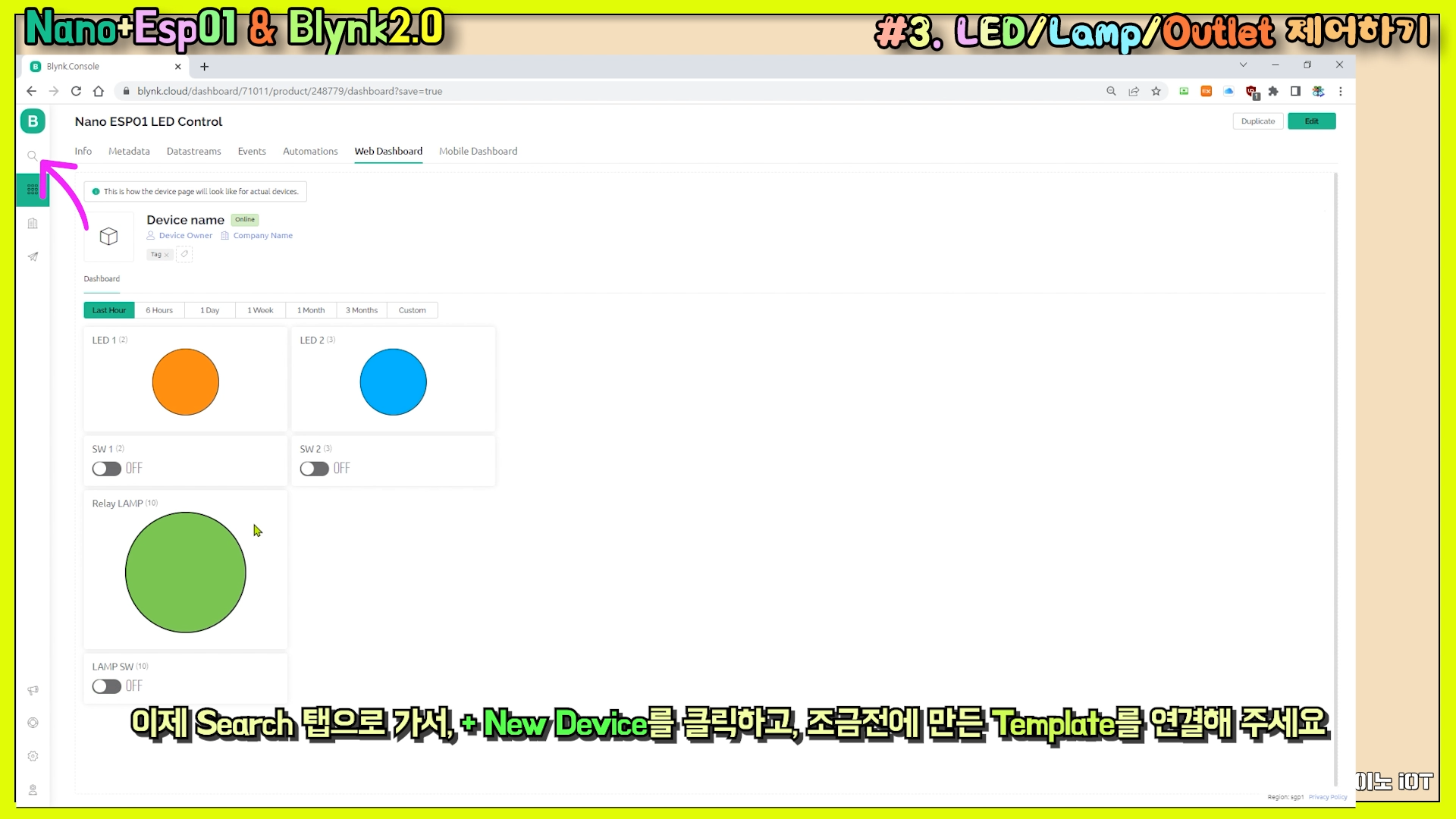The height and width of the screenshot is (819, 1456).
Task: Select the Custom time range option
Action: coord(412,310)
